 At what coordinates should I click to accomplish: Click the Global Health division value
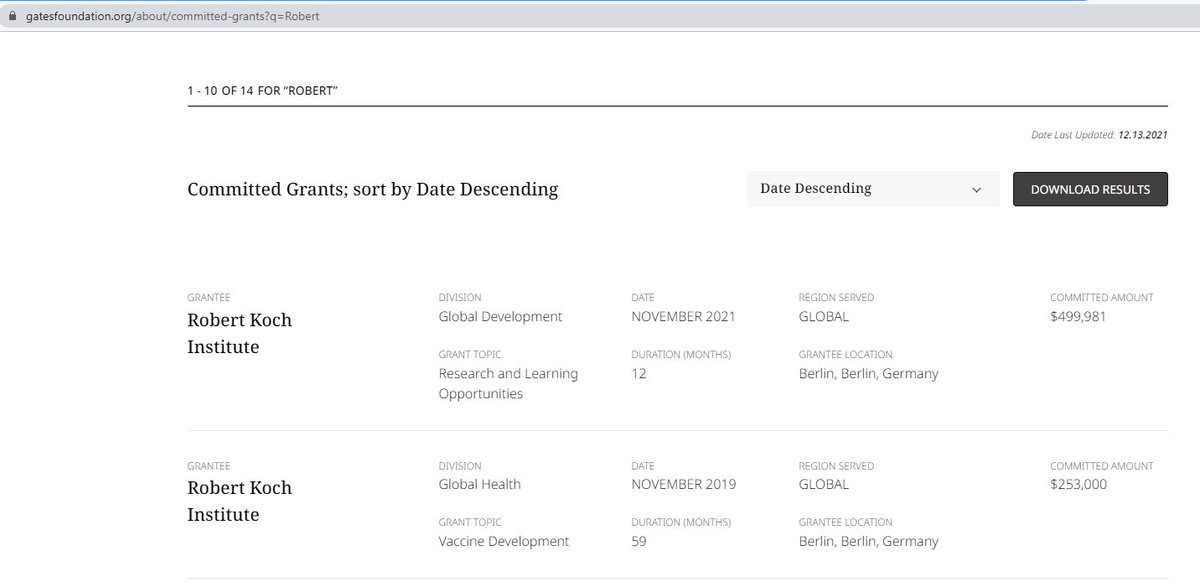click(x=480, y=484)
